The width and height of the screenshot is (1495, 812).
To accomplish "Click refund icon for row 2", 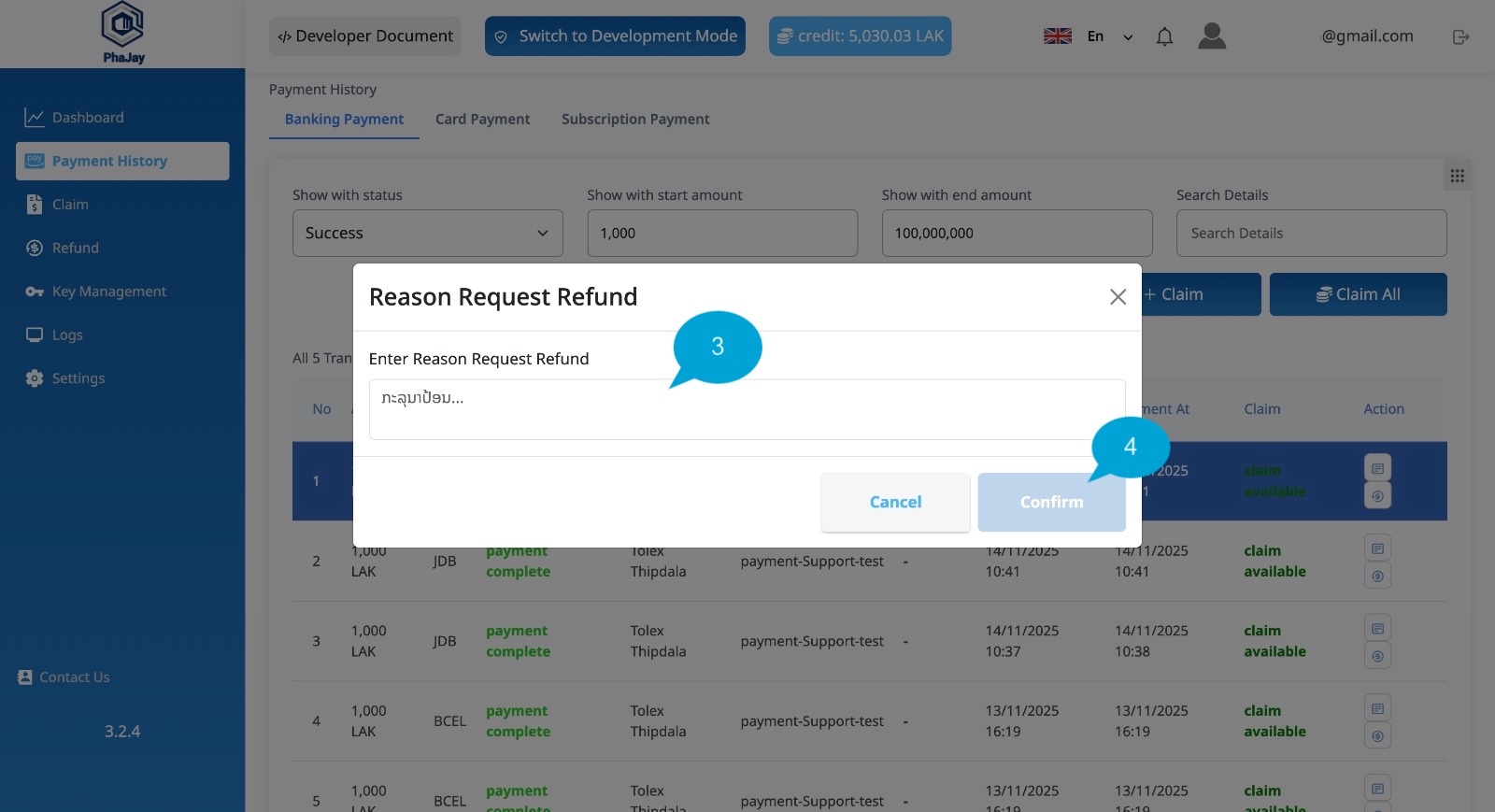I will point(1377,576).
